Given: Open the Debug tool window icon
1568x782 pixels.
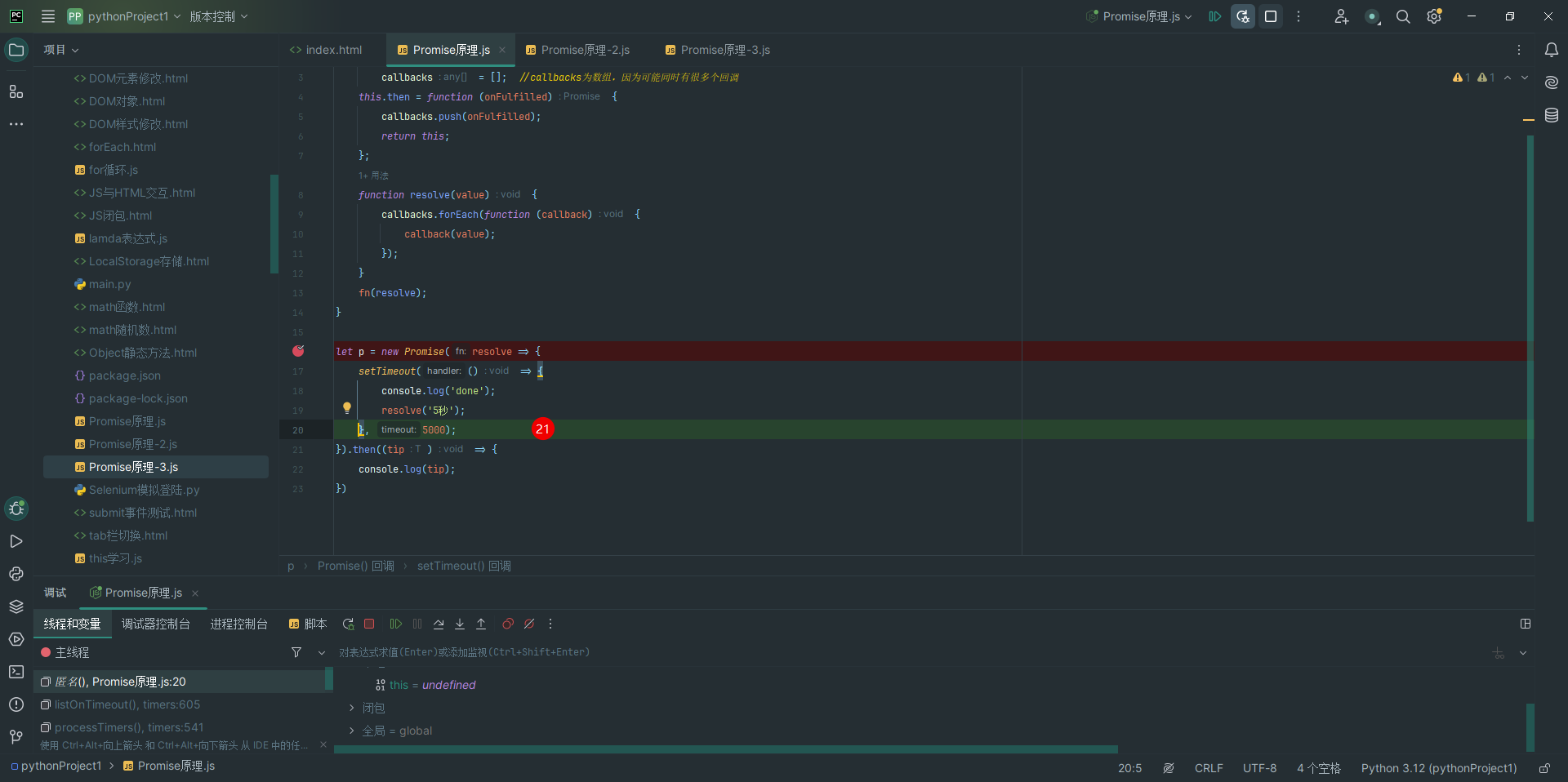Looking at the screenshot, I should [16, 509].
